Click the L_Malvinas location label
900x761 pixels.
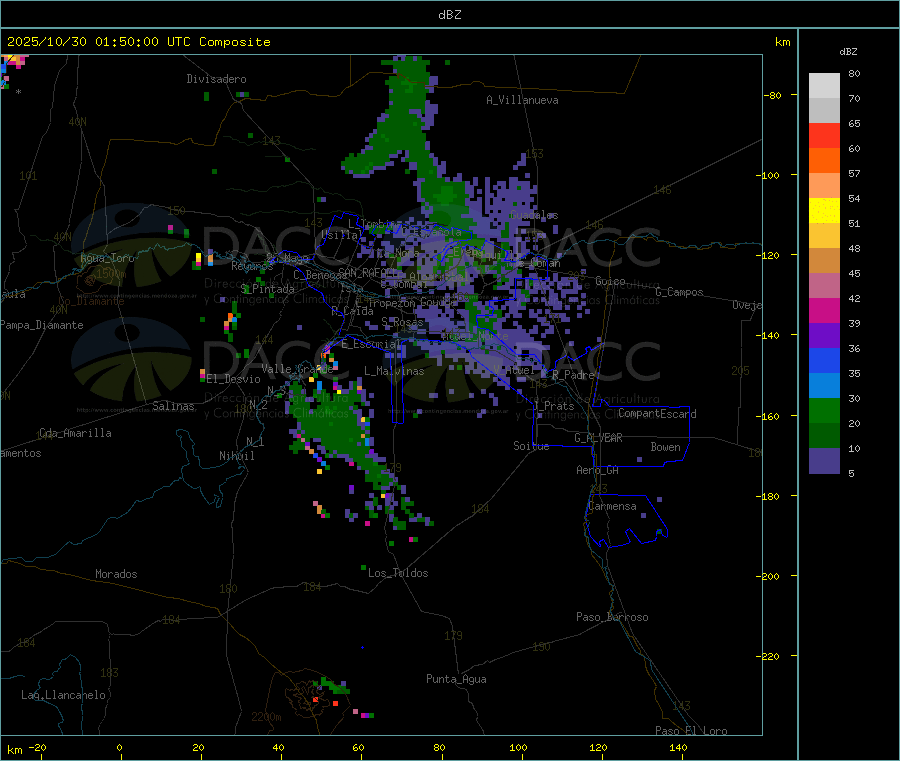394,371
